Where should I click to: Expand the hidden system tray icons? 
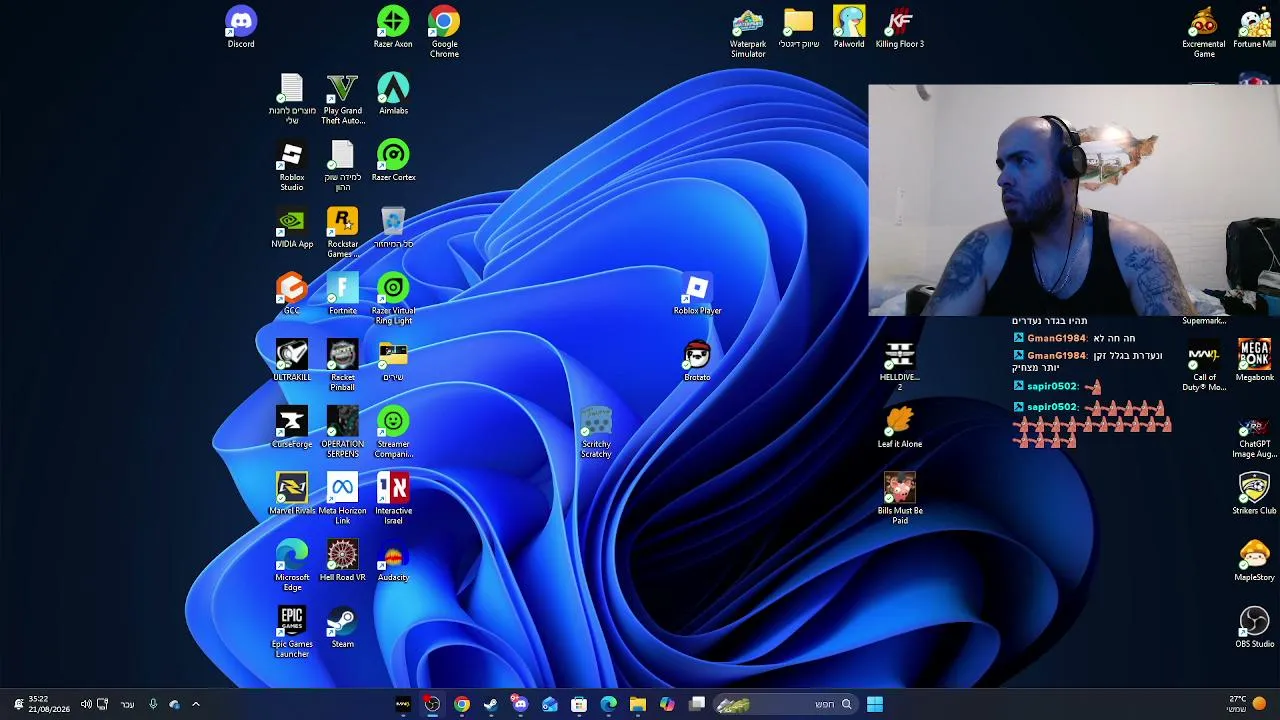click(x=196, y=704)
